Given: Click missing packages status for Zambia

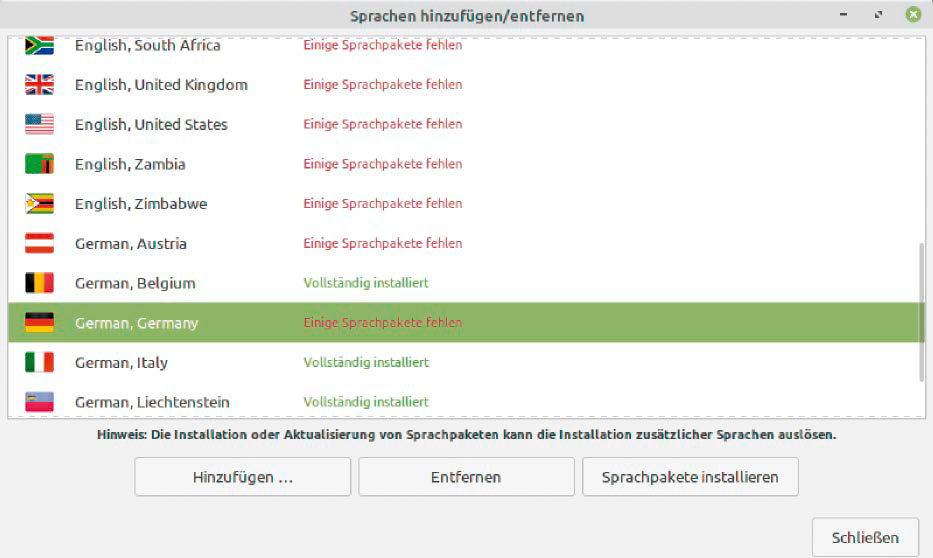Looking at the screenshot, I should 383,164.
